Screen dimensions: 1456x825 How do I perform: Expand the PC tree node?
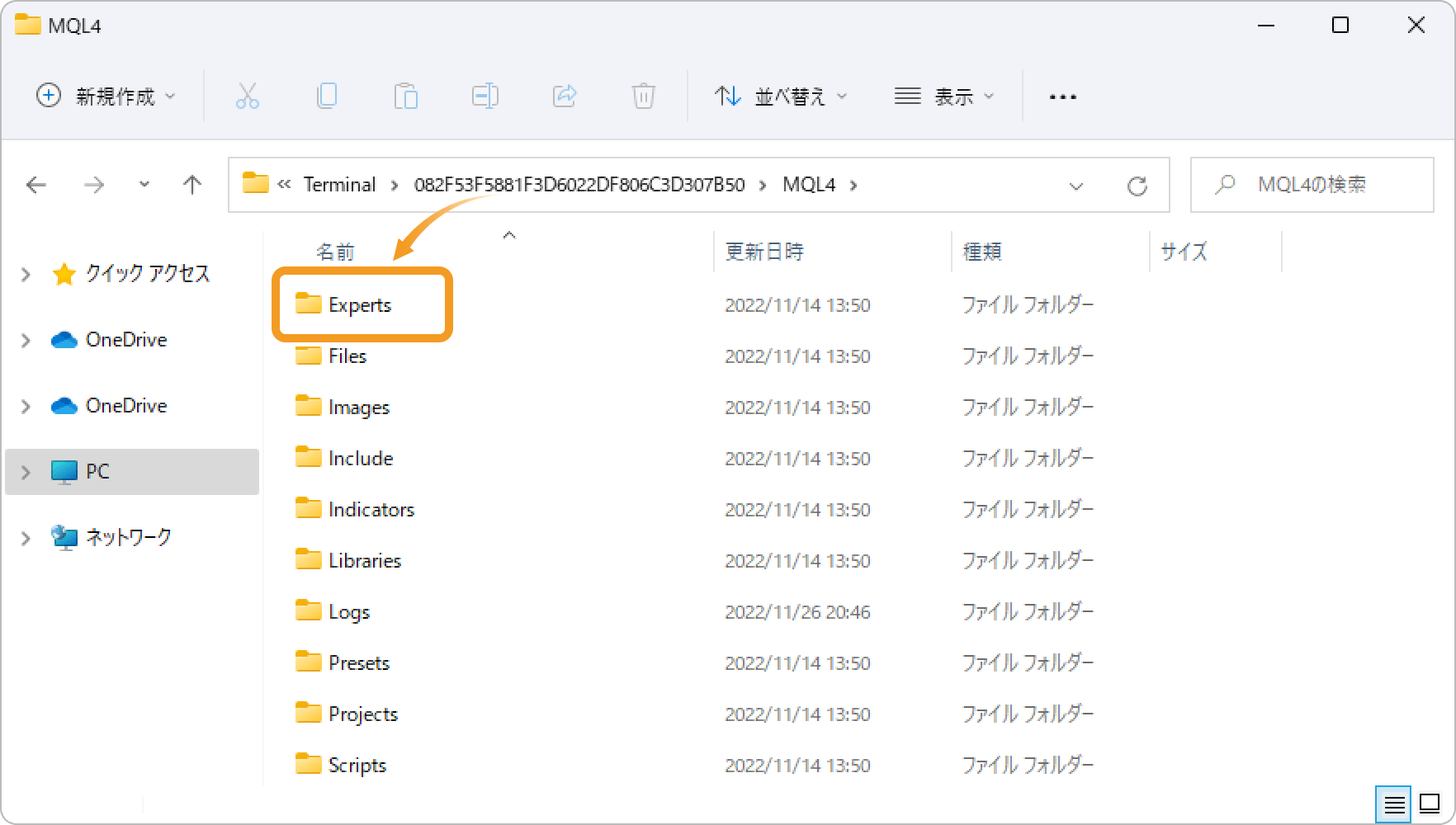click(26, 472)
